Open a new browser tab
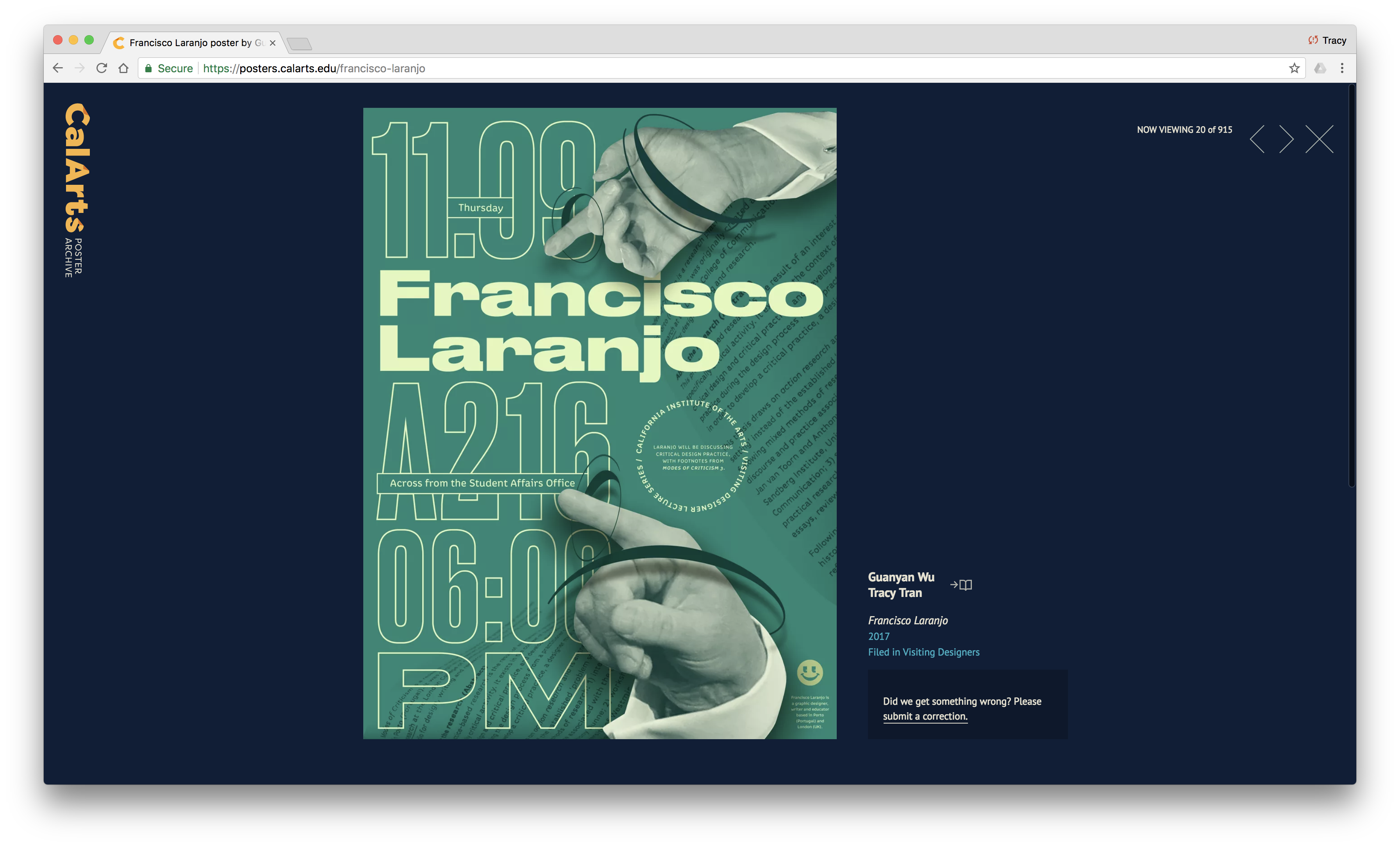 coord(299,43)
